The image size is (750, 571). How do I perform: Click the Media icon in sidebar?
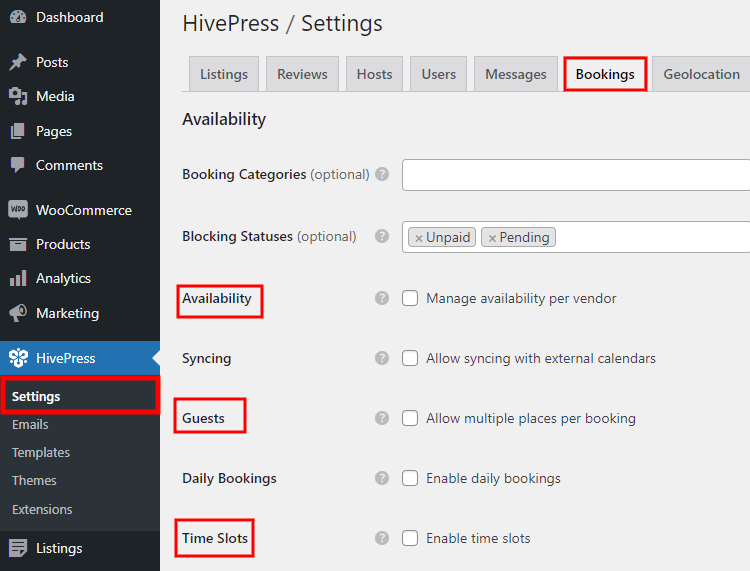tap(18, 96)
